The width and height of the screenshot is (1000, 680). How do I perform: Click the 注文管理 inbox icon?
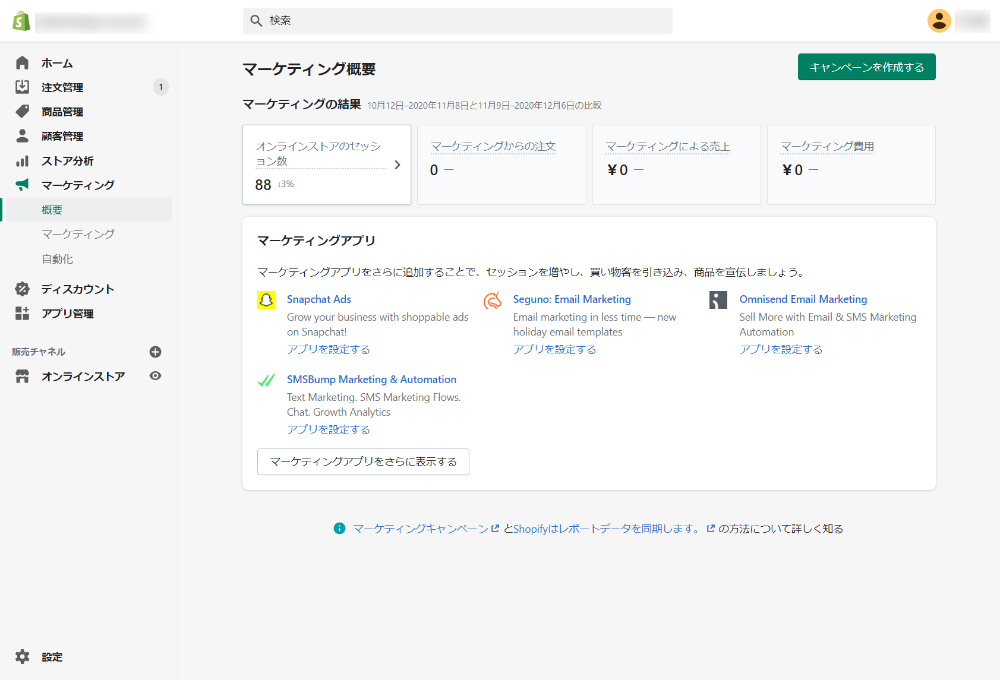[22, 87]
